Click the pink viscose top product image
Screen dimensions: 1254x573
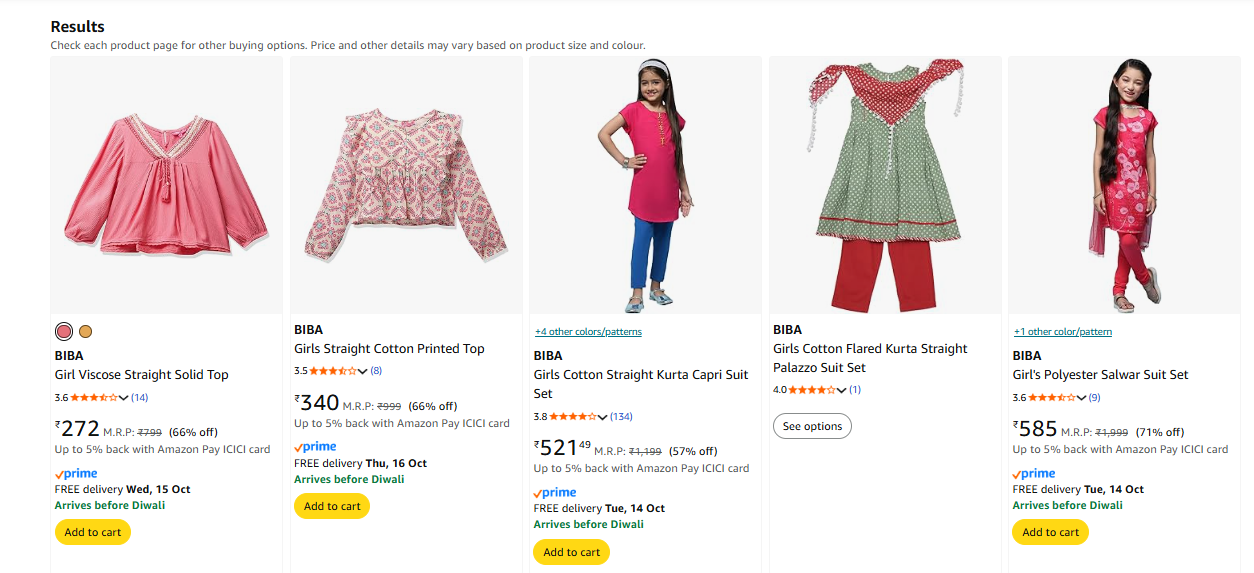pyautogui.click(x=166, y=185)
